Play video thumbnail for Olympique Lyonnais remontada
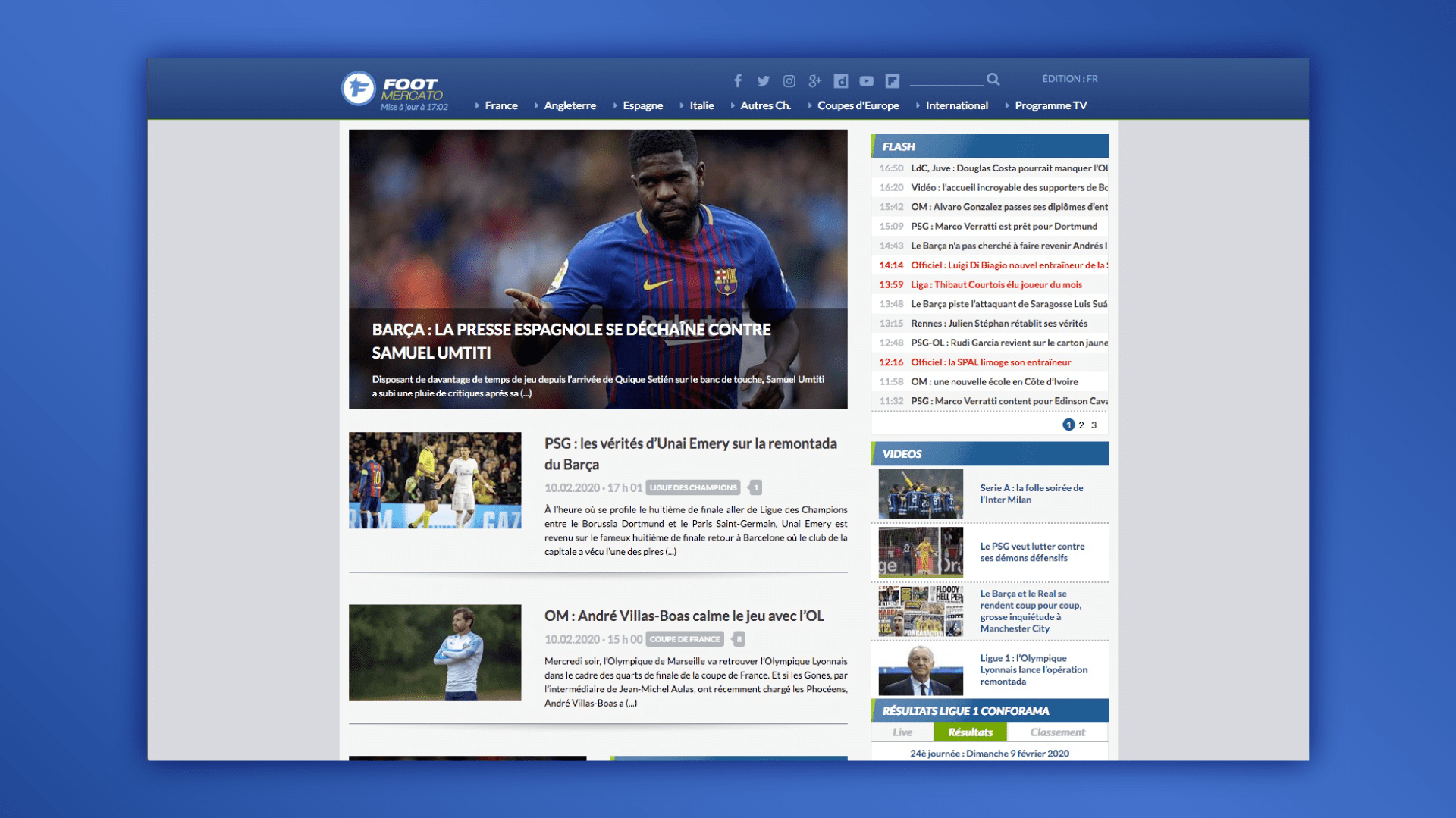Screen dimensions: 1456x818 click(921, 670)
